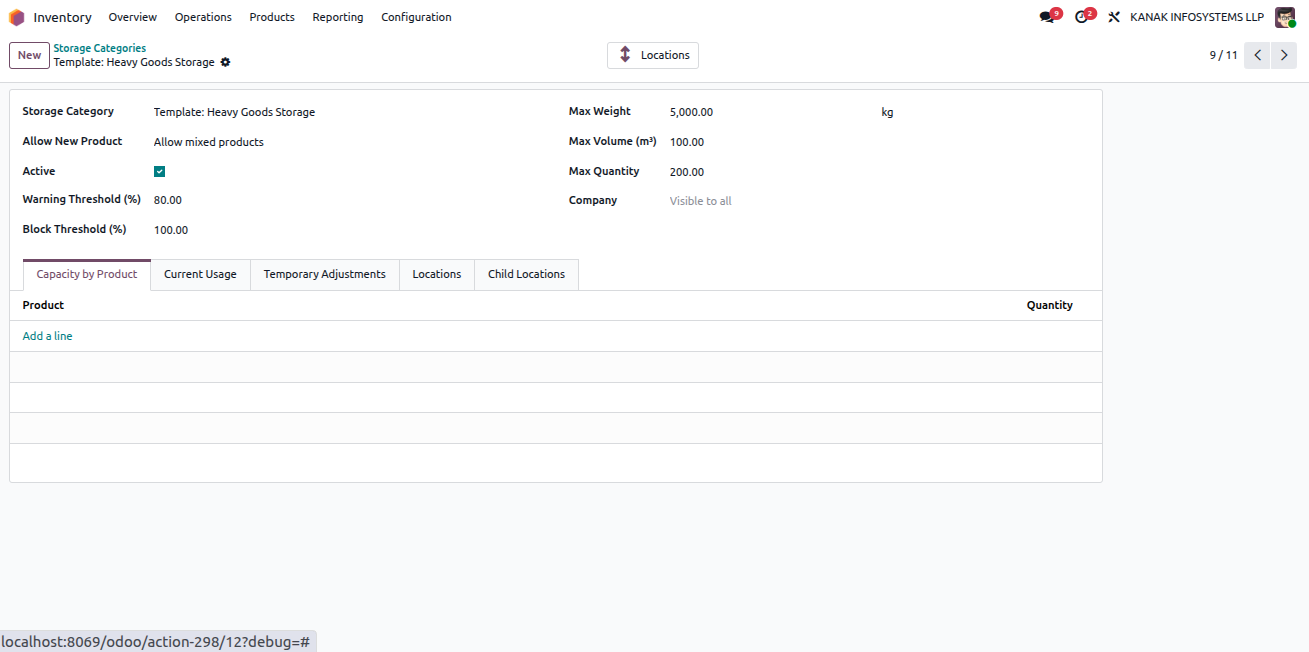This screenshot has width=1309, height=652.
Task: Click the Quantity column header
Action: (1049, 305)
